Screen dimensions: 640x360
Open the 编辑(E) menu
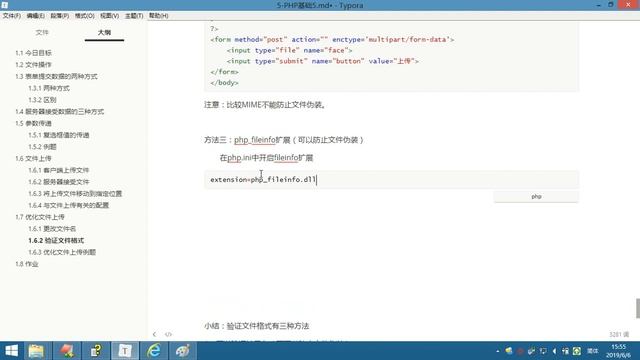click(x=36, y=16)
